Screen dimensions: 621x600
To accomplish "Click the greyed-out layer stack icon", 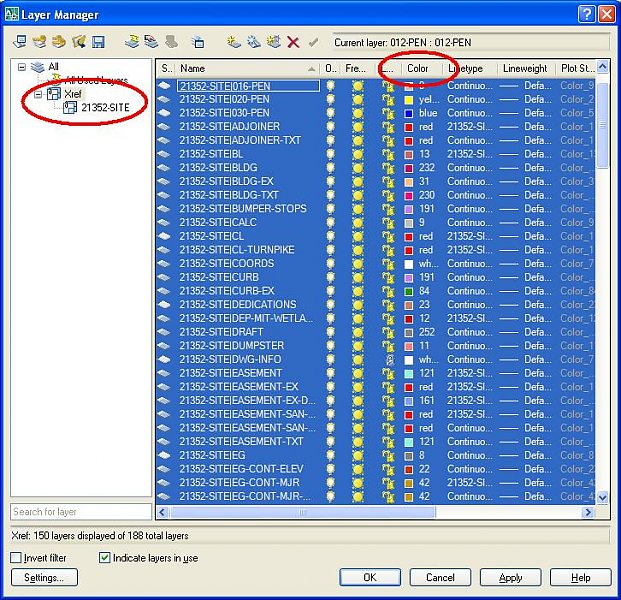I will [x=171, y=42].
